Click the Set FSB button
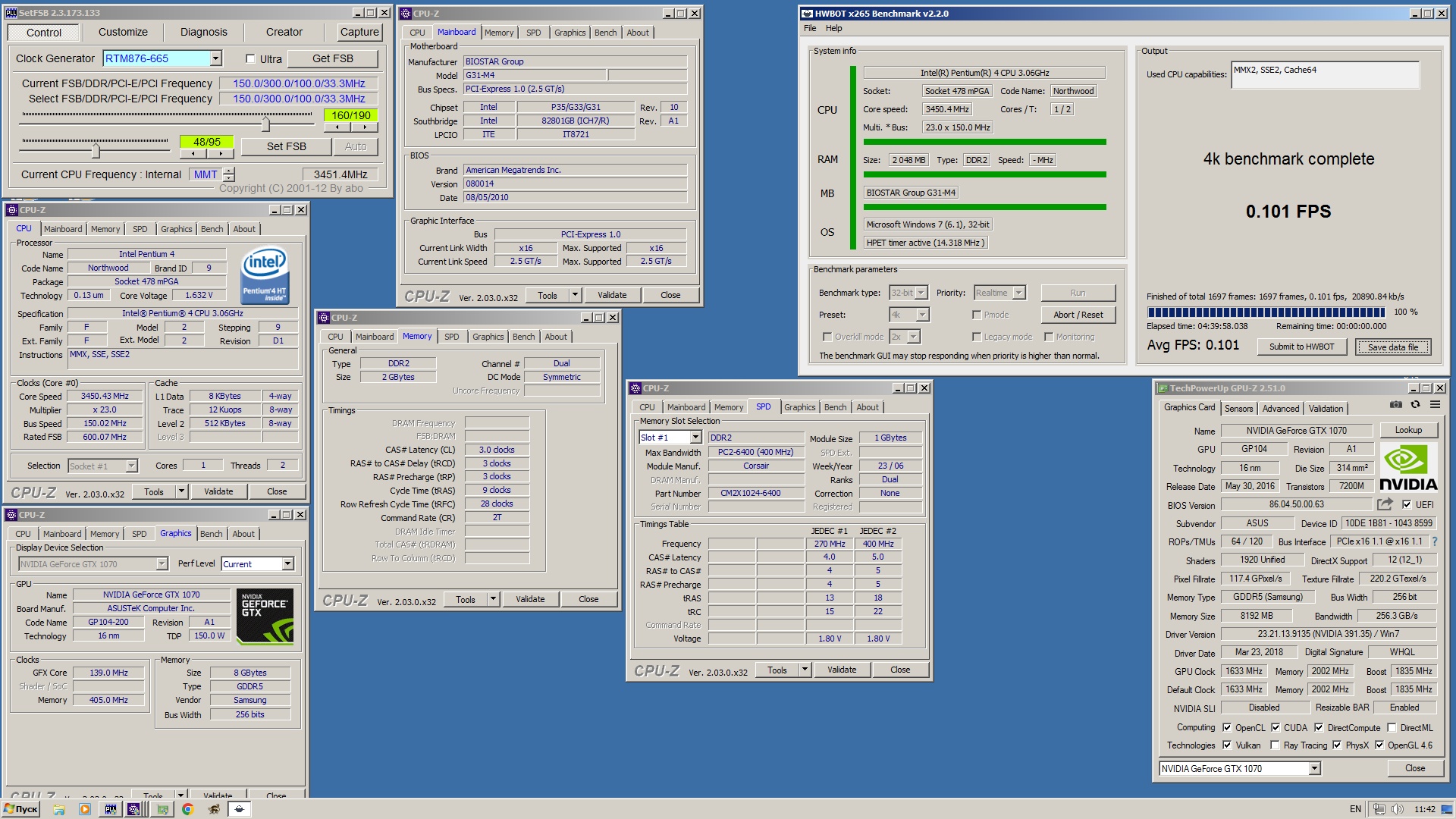Screen dimensions: 1456x819 coord(287,146)
